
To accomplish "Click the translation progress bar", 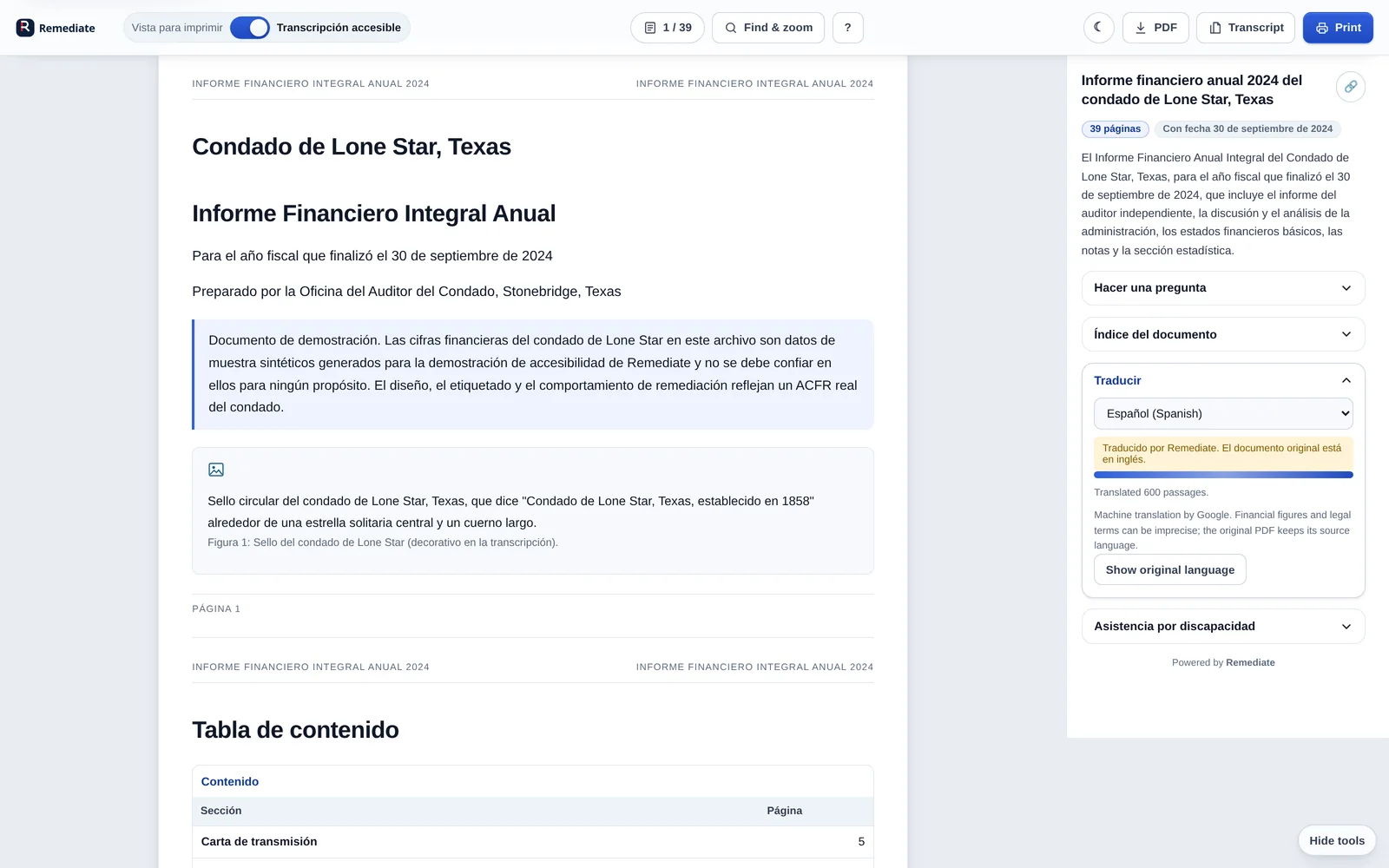I will click(1223, 475).
